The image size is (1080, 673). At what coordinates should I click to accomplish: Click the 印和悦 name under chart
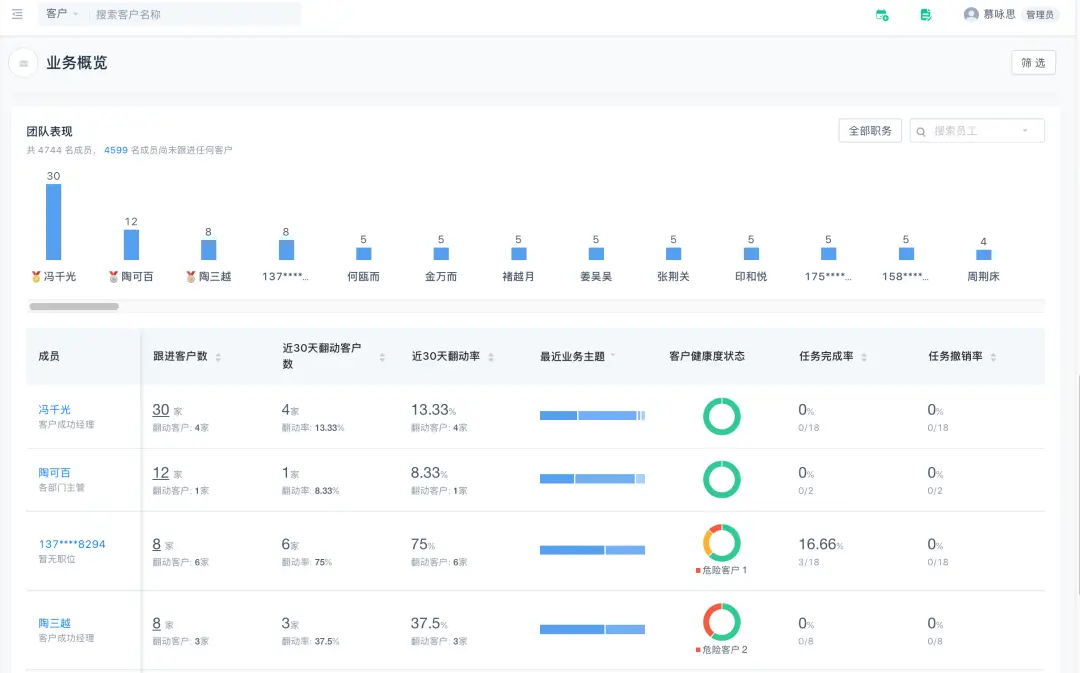pyautogui.click(x=751, y=276)
